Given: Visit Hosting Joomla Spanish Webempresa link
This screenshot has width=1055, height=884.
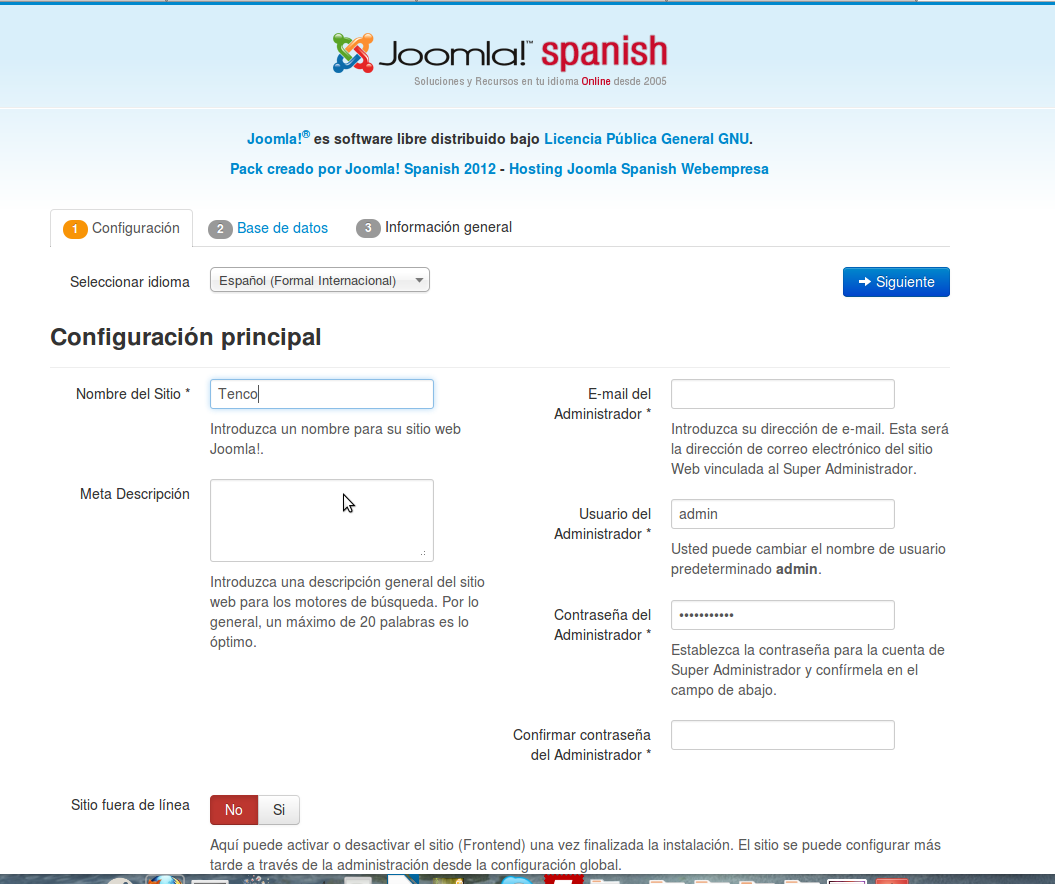Looking at the screenshot, I should [638, 169].
